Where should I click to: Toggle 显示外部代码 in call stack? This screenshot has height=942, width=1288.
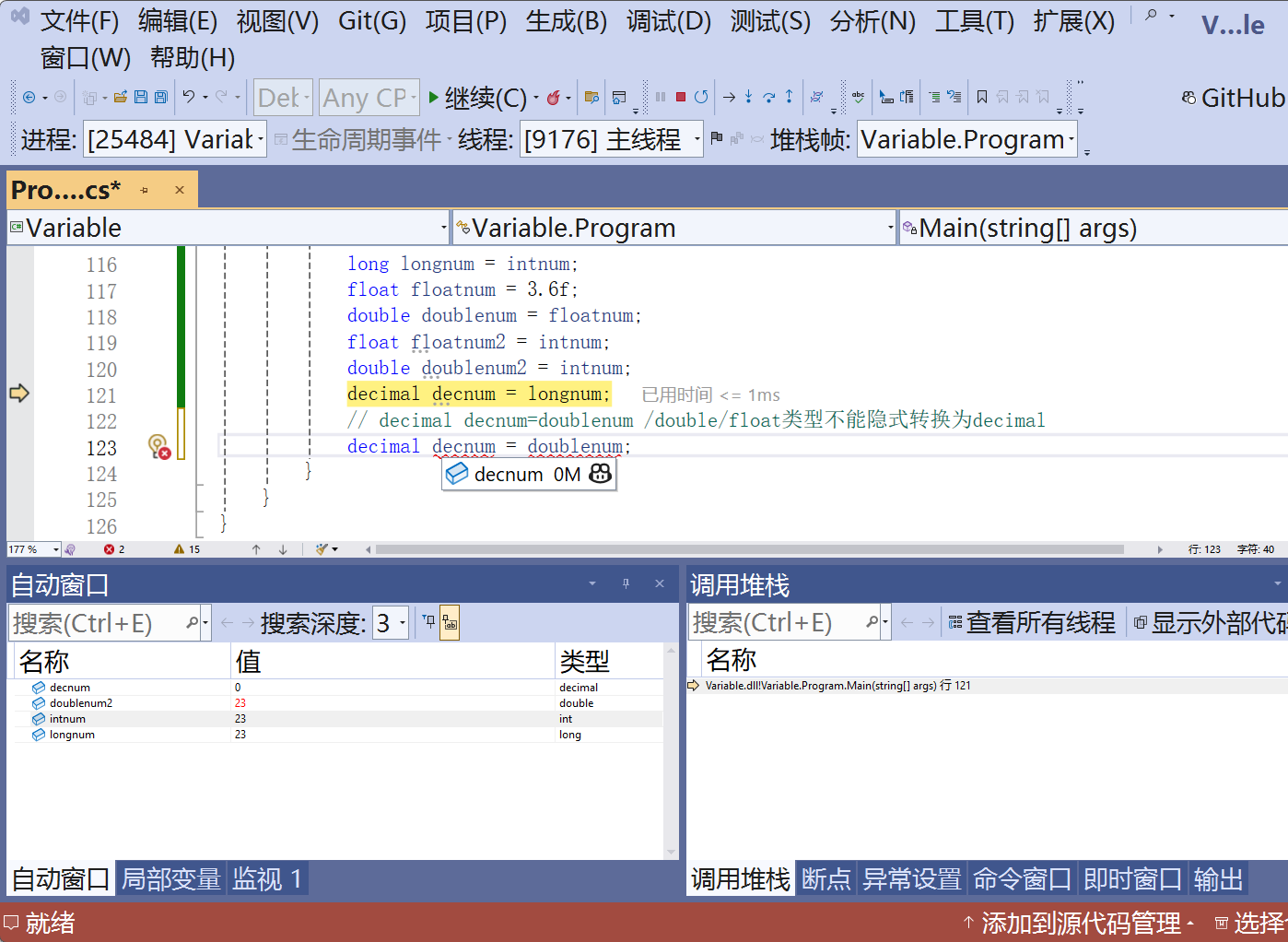point(1210,623)
